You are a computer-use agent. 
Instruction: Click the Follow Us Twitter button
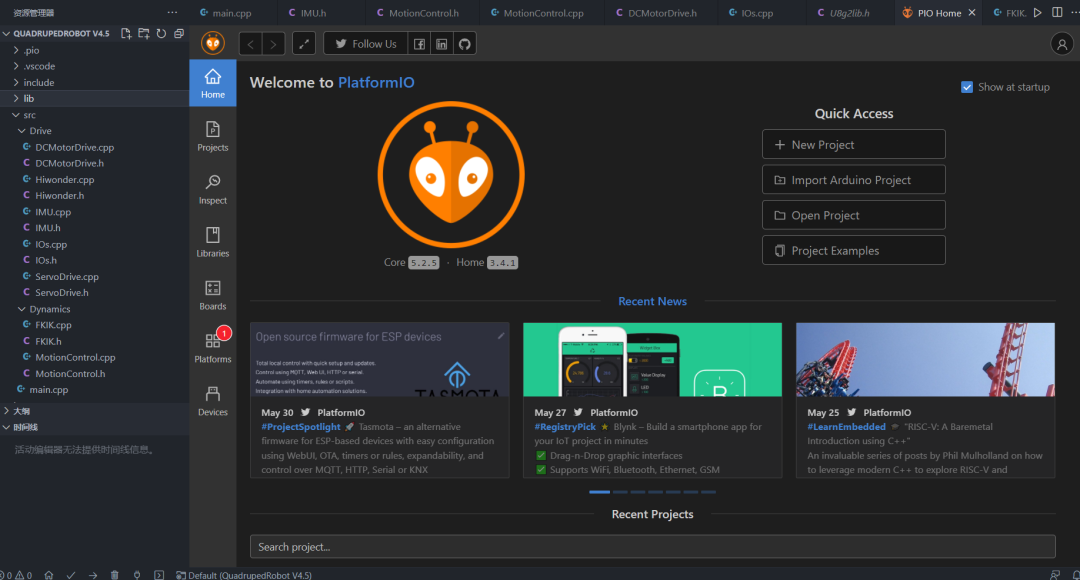tap(366, 44)
